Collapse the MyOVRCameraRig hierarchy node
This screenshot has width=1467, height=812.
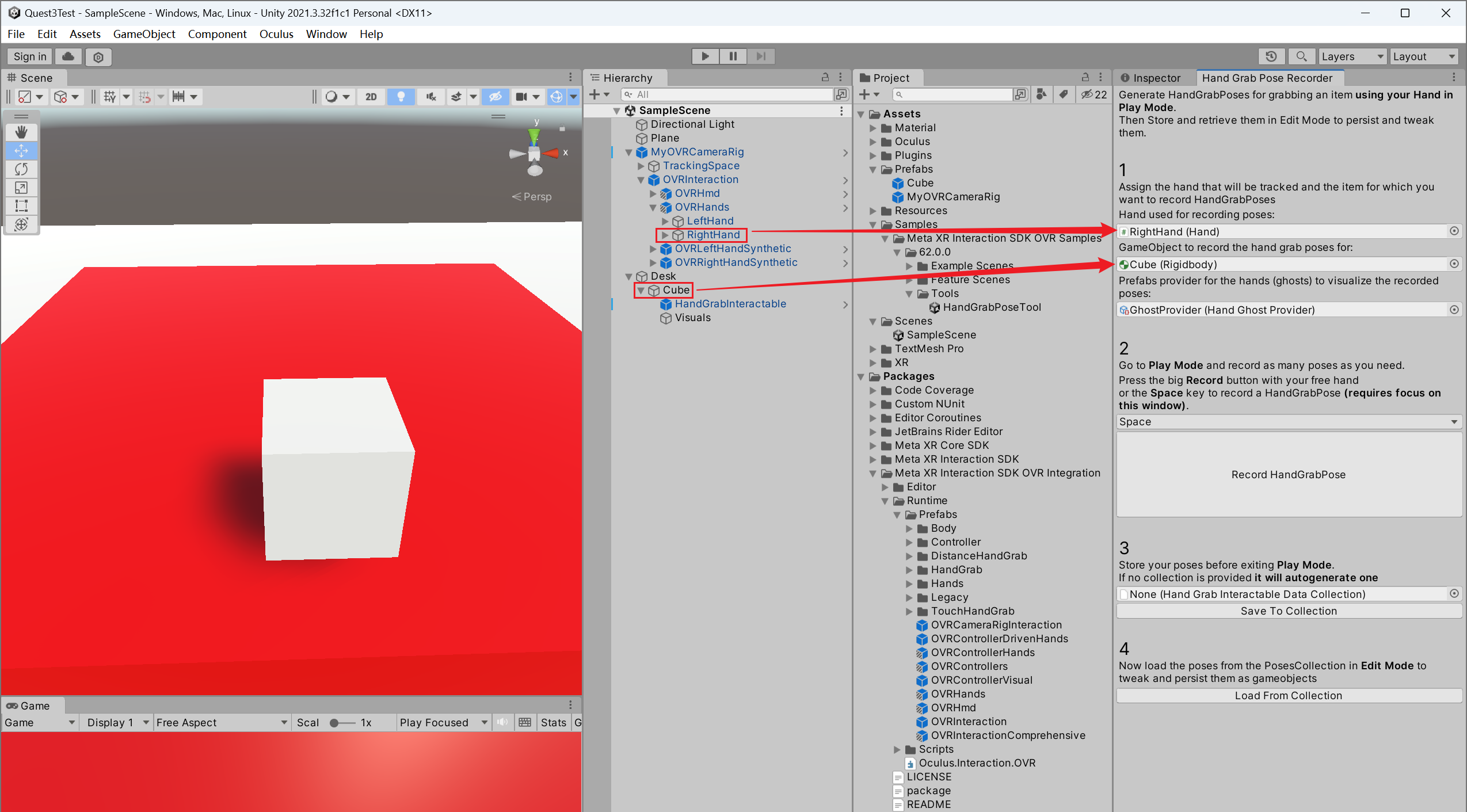[x=629, y=153]
